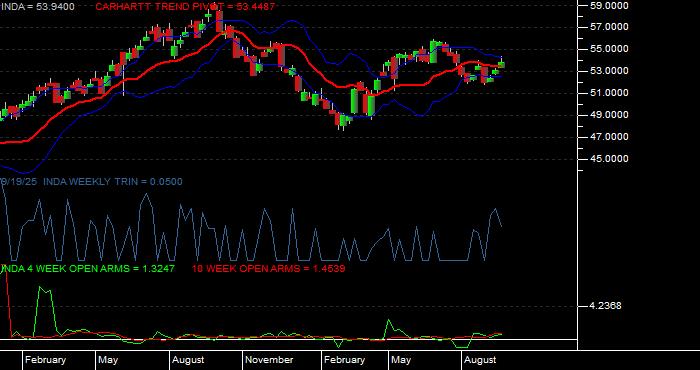This screenshot has height=370, width=700.
Task: Select the CARHARTT TREND PIVOT = 53.4487 label
Action: coord(185,7)
